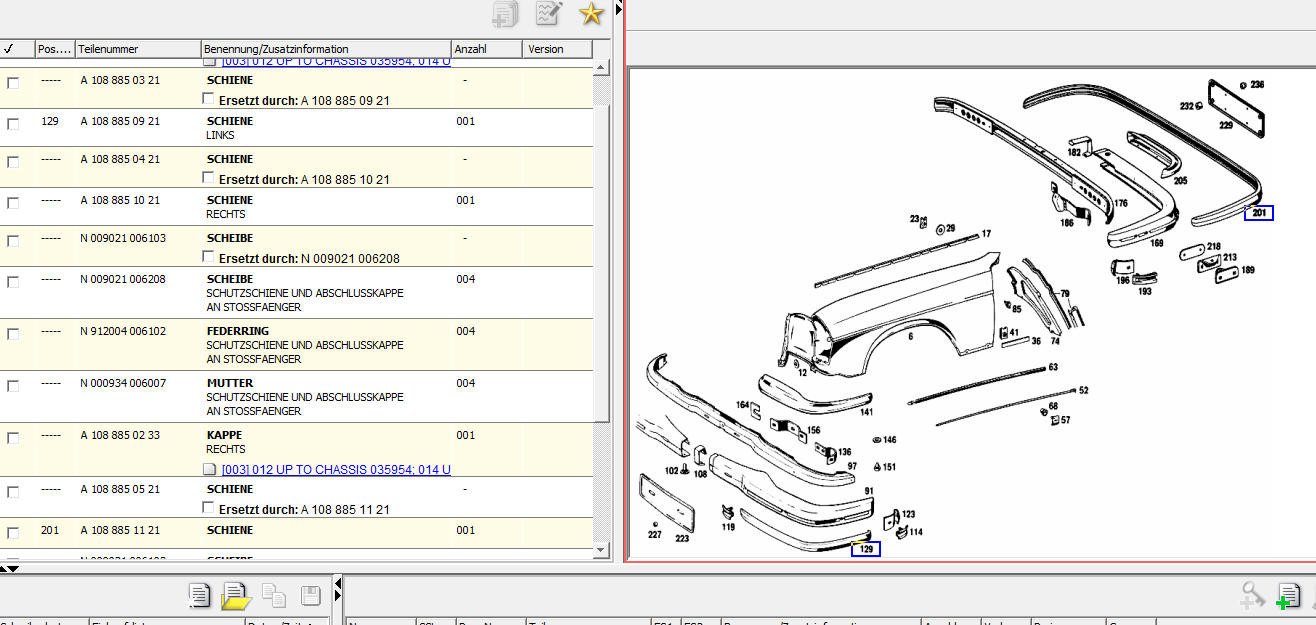
Task: Click callout 205 in the diagram
Action: 1180,181
